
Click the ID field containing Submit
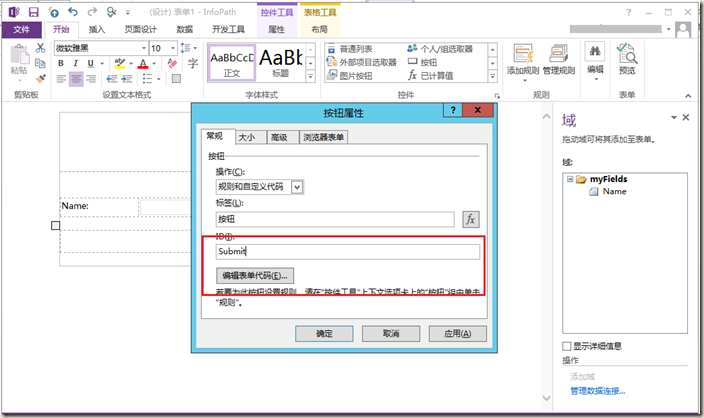click(348, 251)
